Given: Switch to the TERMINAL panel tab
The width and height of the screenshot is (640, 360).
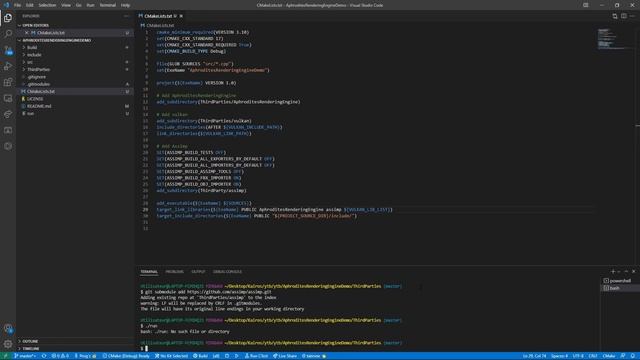Looking at the screenshot, I should click(x=149, y=272).
